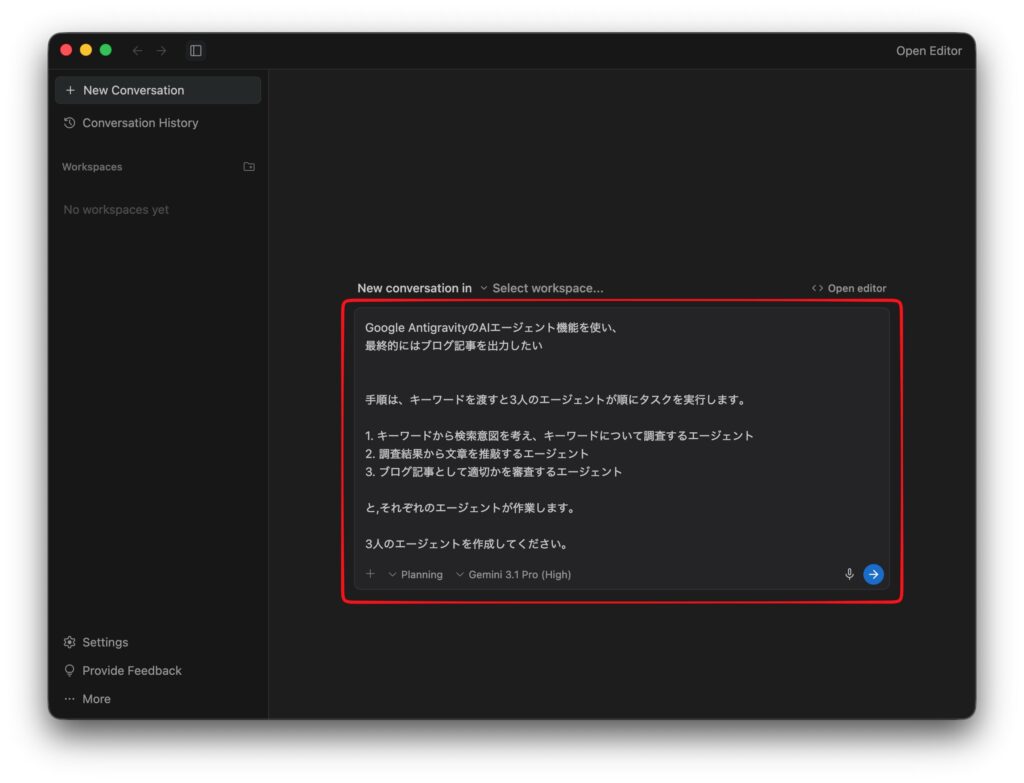The image size is (1024, 783).
Task: Click Open Editor in the title bar
Action: (928, 51)
